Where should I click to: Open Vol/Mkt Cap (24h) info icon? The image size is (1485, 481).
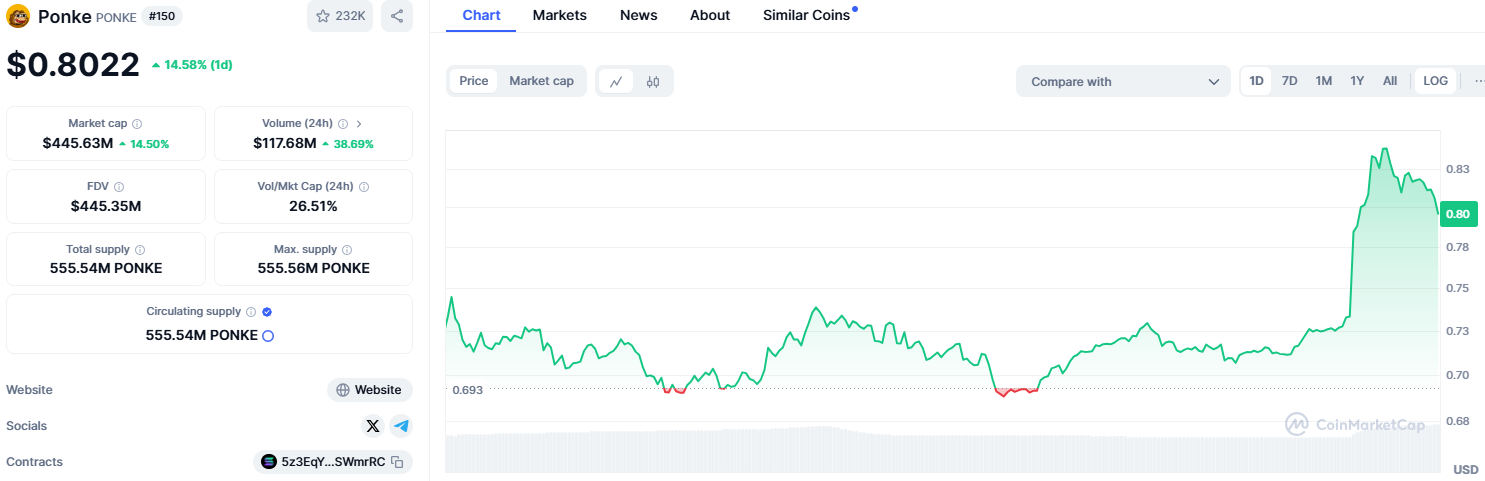point(364,187)
